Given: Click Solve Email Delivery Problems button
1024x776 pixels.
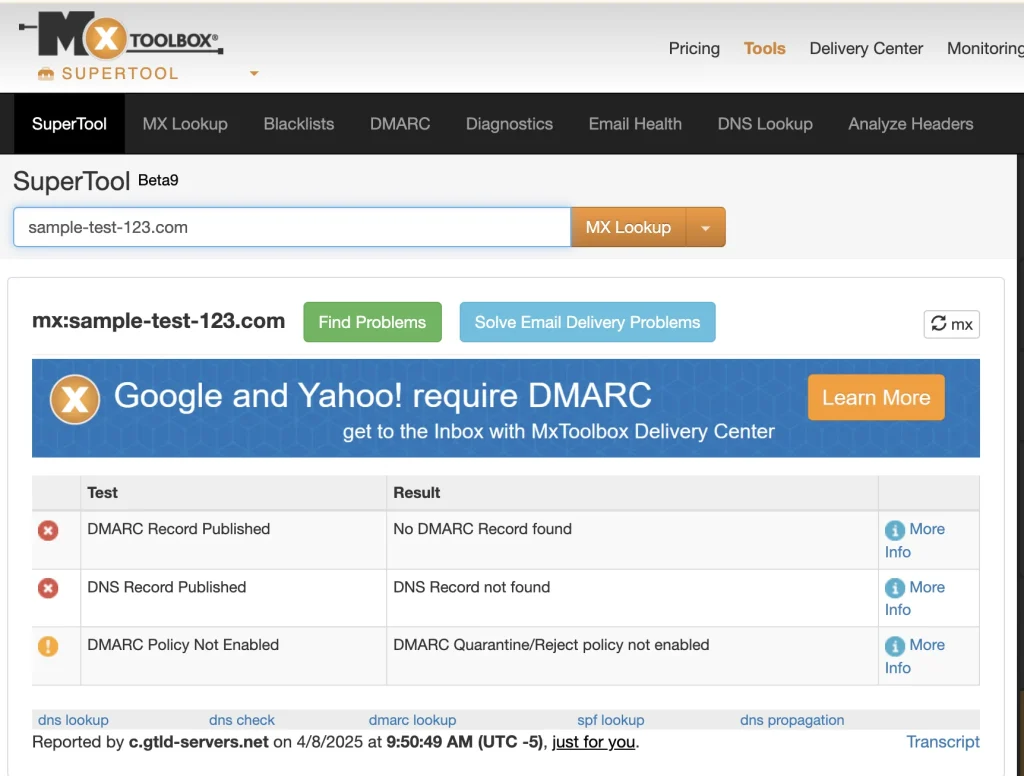Looking at the screenshot, I should pos(587,322).
